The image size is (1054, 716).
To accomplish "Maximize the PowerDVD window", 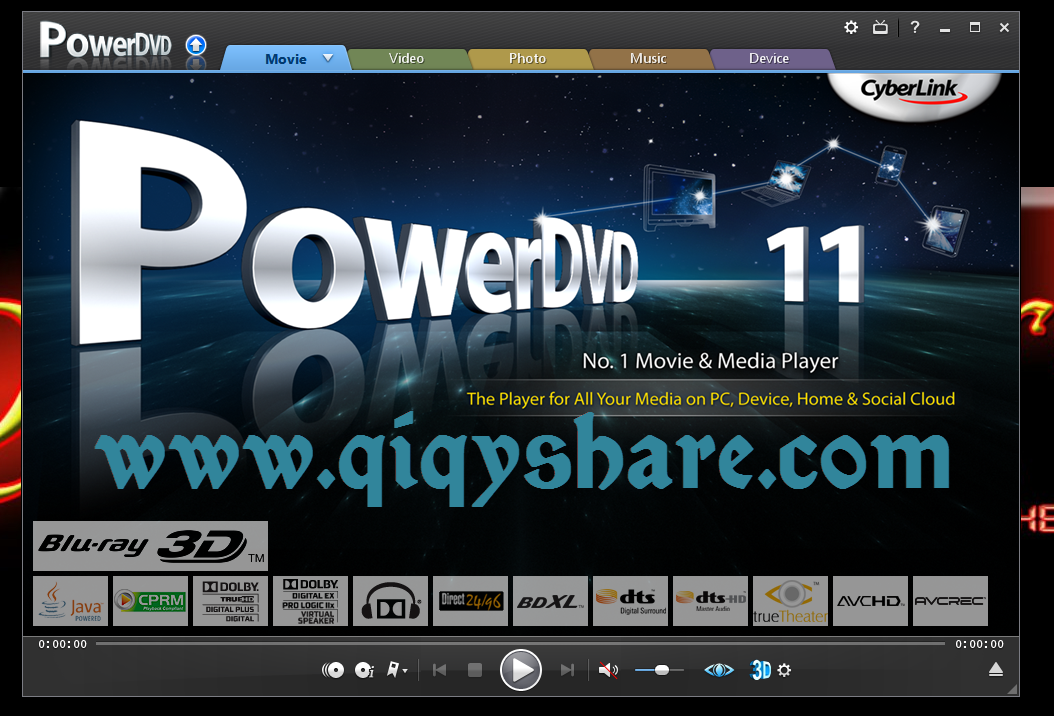I will (x=975, y=28).
